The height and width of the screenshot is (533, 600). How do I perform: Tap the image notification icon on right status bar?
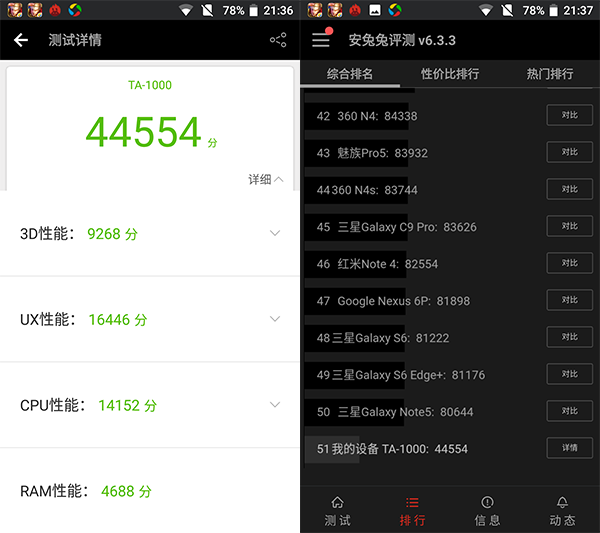(x=375, y=10)
